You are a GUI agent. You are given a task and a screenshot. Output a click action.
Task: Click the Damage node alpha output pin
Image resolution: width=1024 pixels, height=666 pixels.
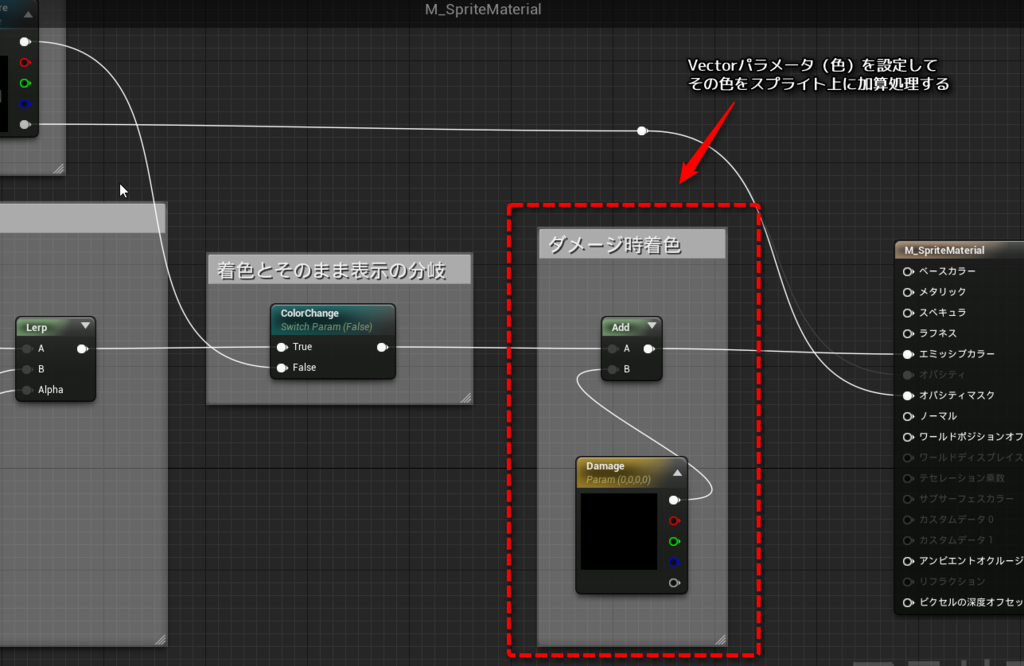[x=675, y=583]
